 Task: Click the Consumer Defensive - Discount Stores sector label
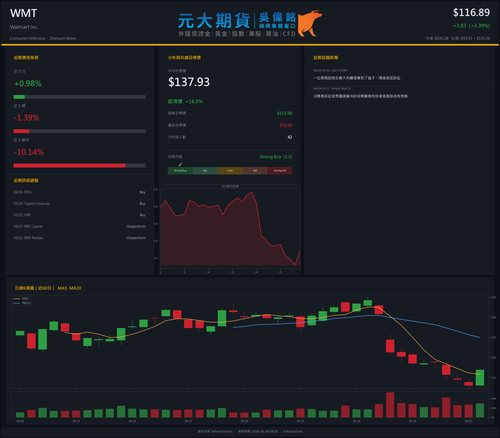coord(43,38)
